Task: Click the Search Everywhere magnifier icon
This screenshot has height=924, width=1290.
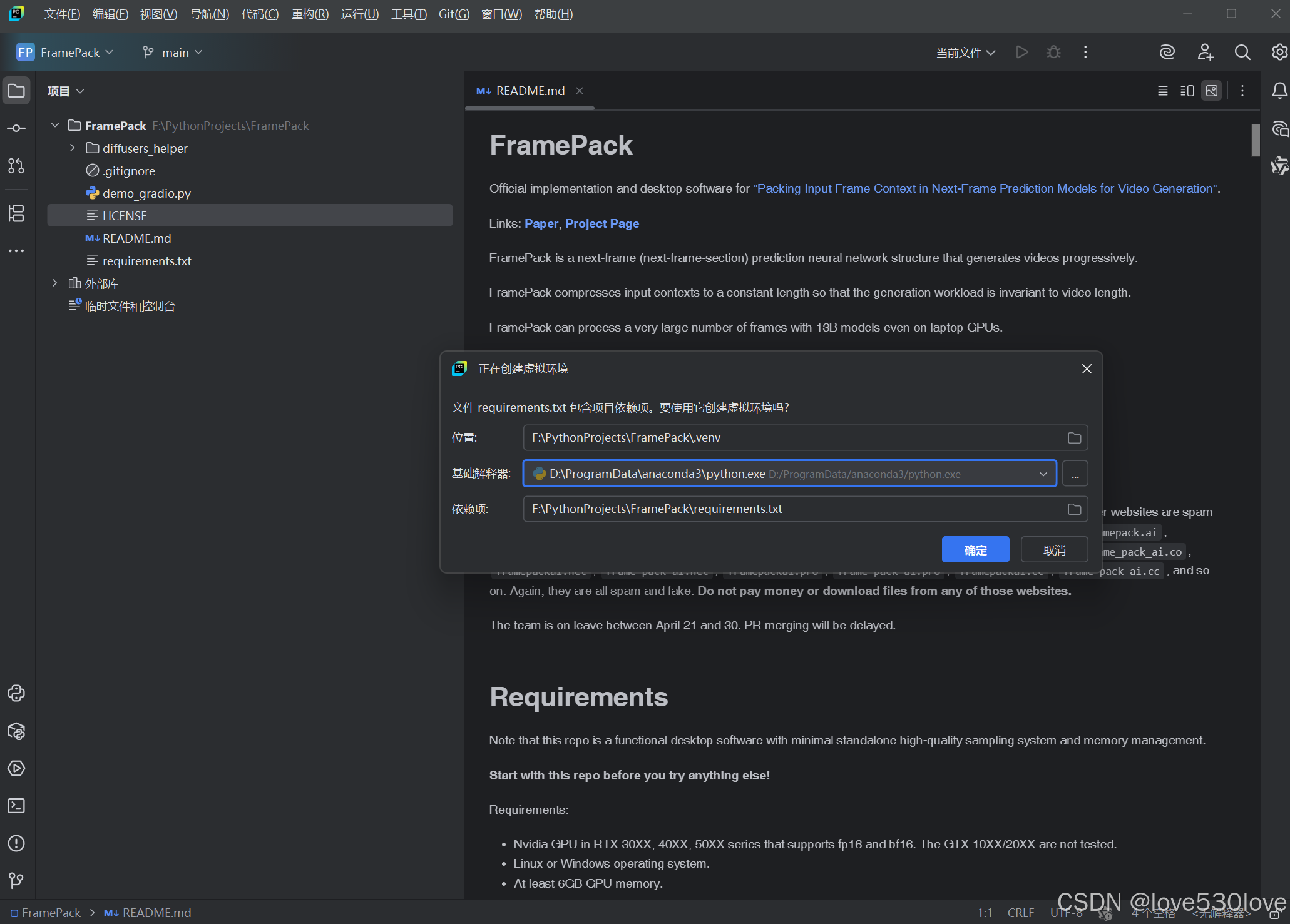Action: click(x=1242, y=53)
